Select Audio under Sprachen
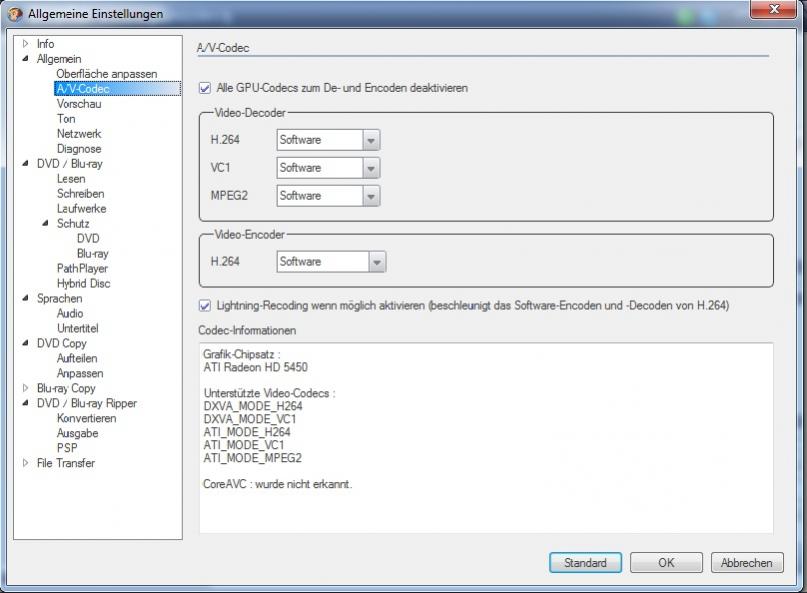807x593 pixels. pos(70,313)
